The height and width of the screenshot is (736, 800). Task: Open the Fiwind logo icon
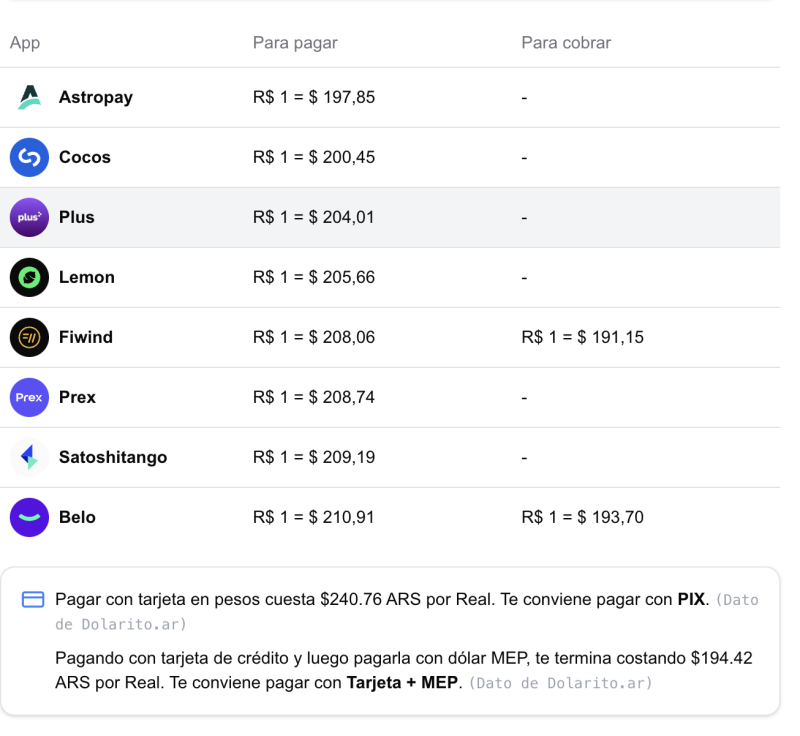point(29,337)
